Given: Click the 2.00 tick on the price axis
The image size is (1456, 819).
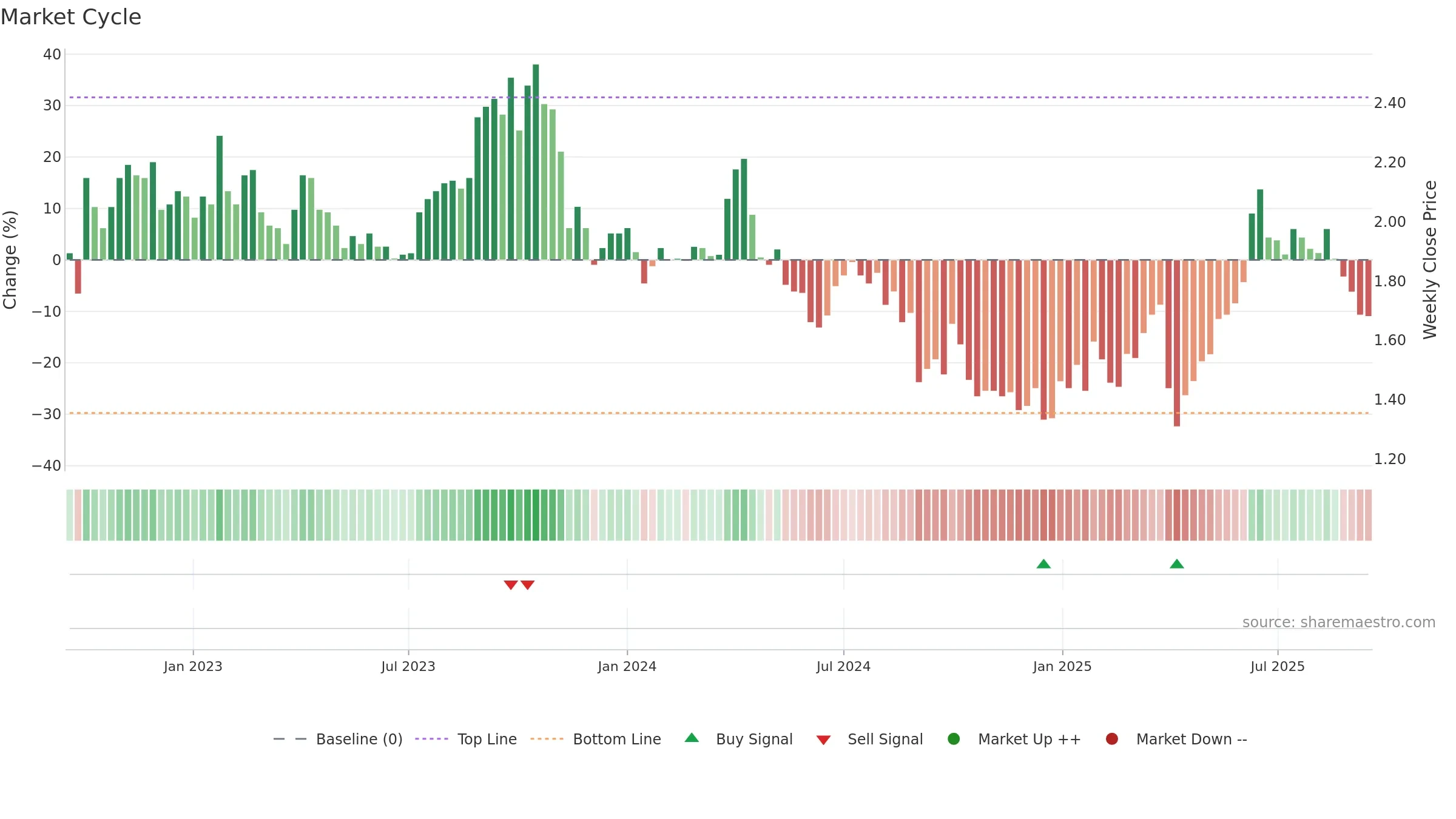Looking at the screenshot, I should (1390, 222).
